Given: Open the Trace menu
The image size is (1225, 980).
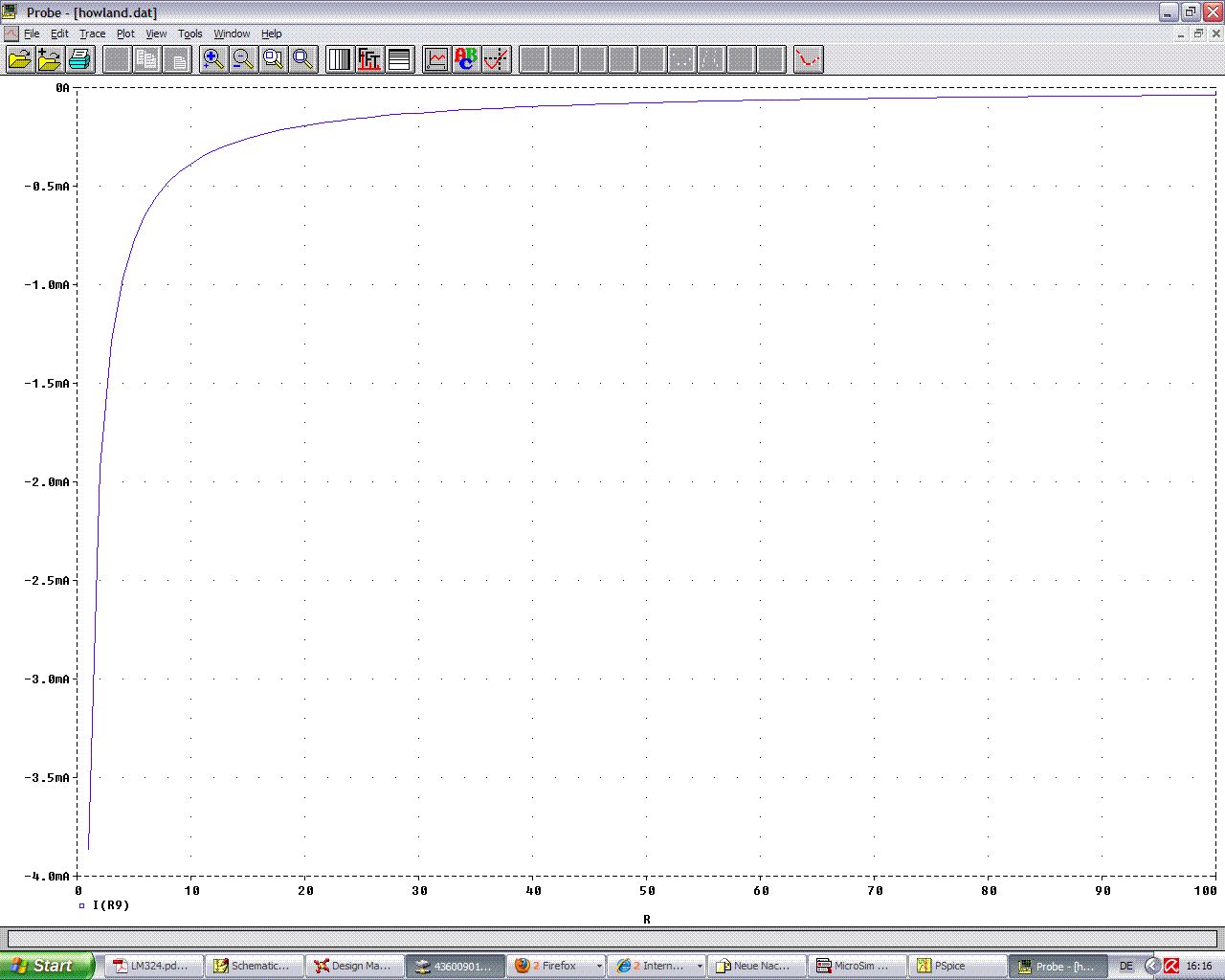Looking at the screenshot, I should click(x=92, y=33).
